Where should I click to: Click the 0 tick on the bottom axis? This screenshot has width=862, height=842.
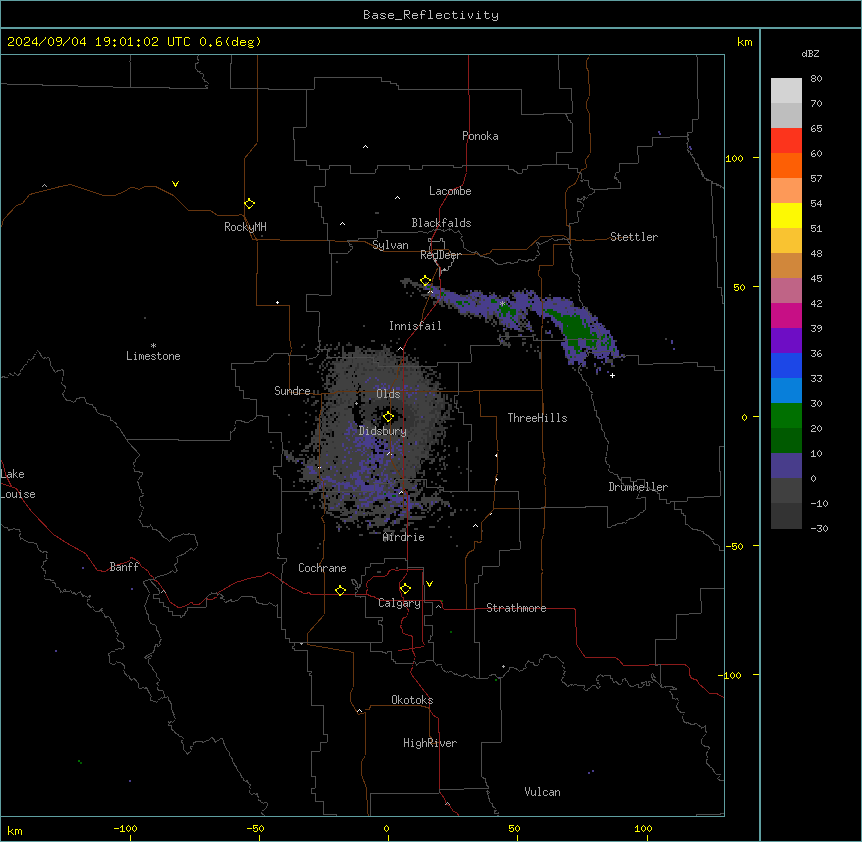click(x=386, y=828)
